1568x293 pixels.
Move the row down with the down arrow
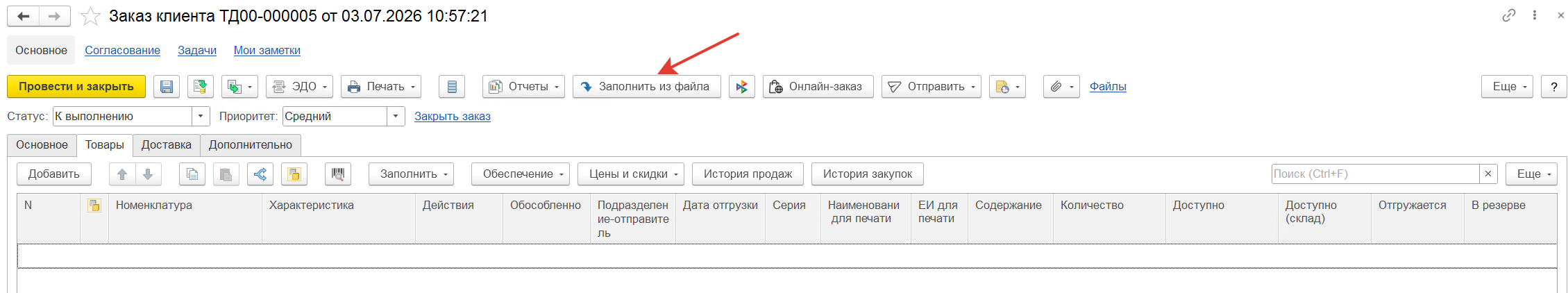pyautogui.click(x=148, y=174)
